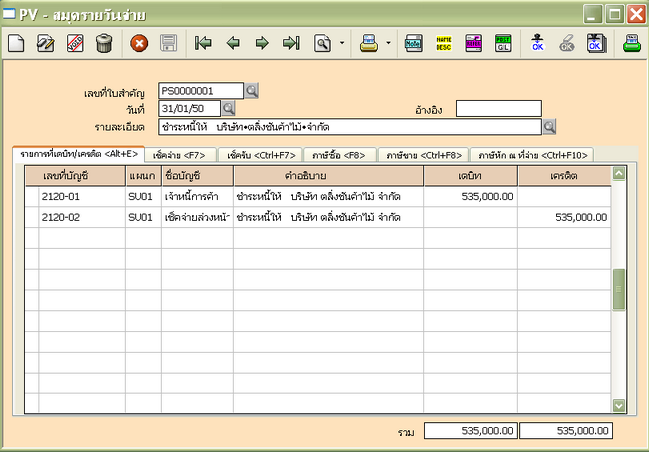Open the date picker next to 31/01/50
This screenshot has height=452, width=649.
click(228, 108)
